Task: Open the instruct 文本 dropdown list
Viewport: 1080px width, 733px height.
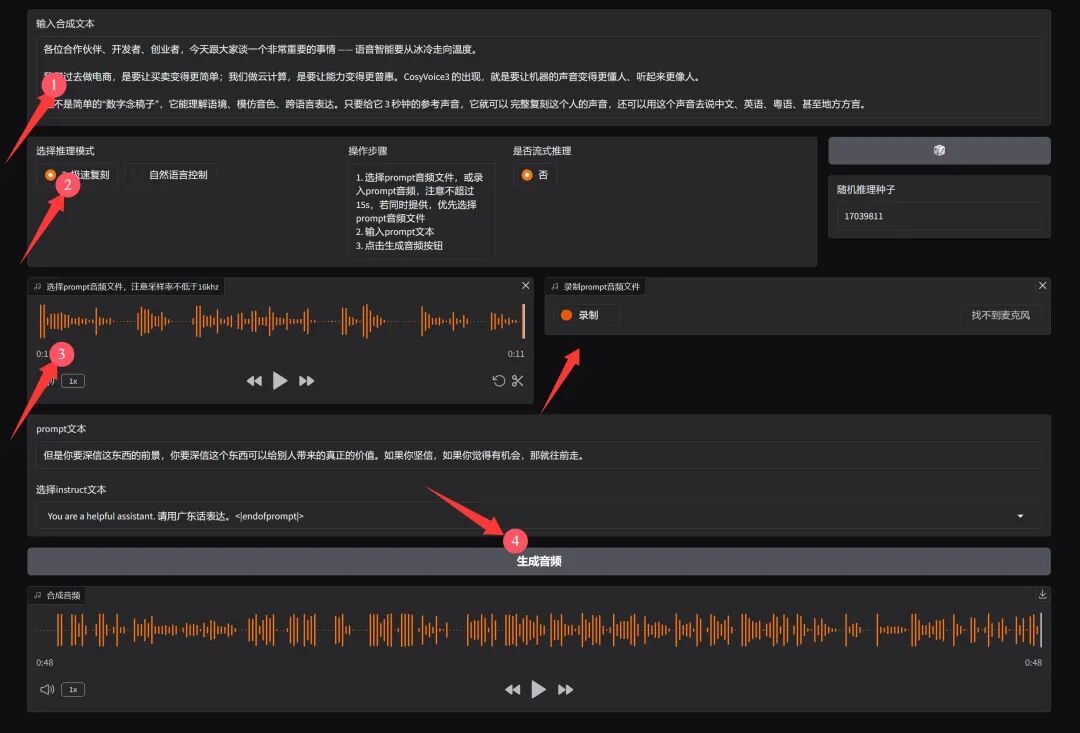Action: click(x=1021, y=516)
